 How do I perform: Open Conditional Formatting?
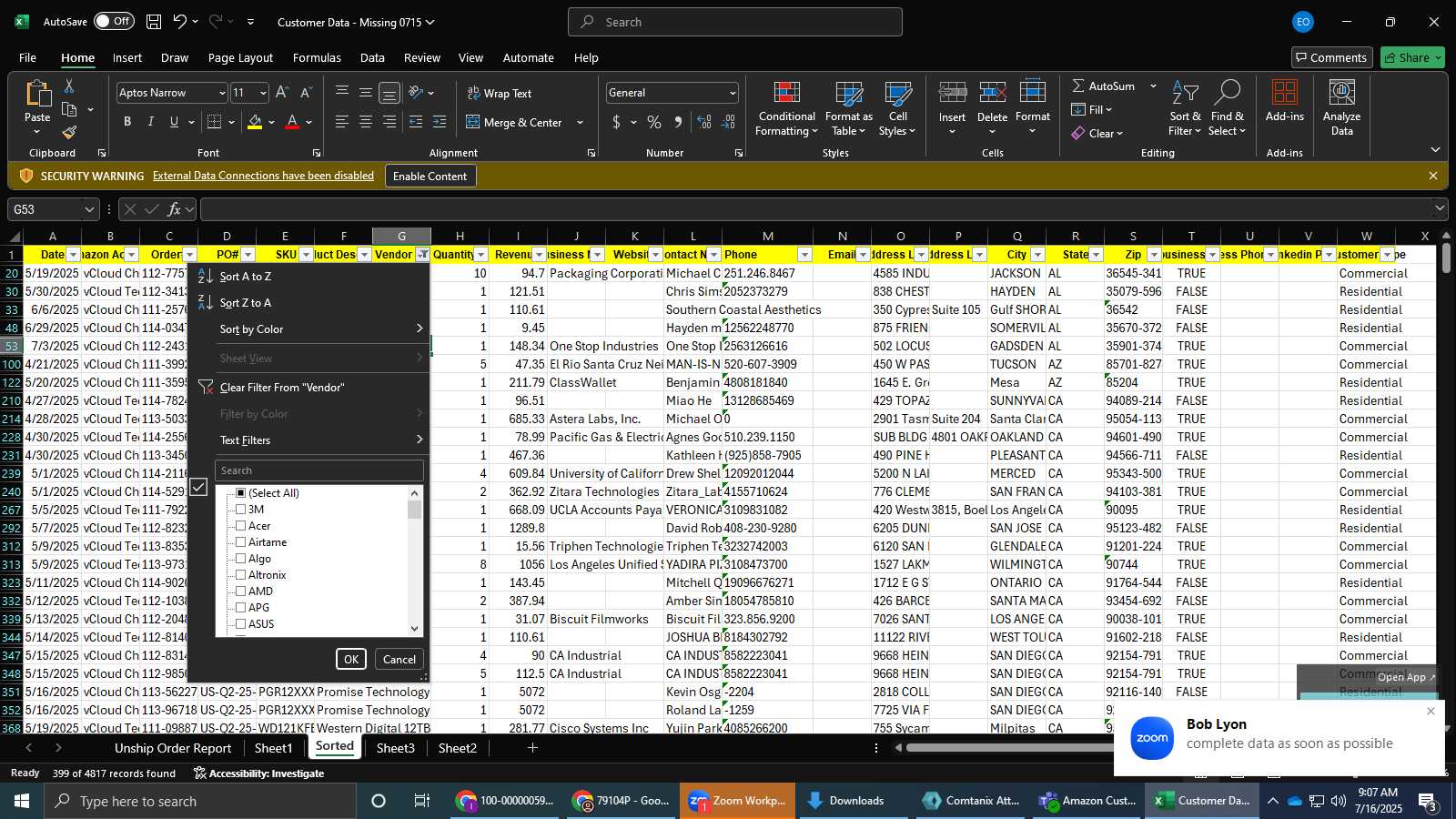pyautogui.click(x=786, y=108)
